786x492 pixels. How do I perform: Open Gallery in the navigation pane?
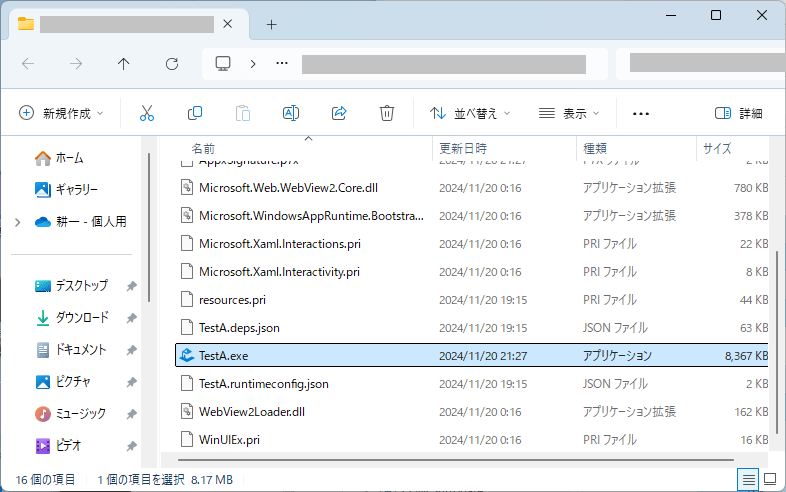click(66, 190)
